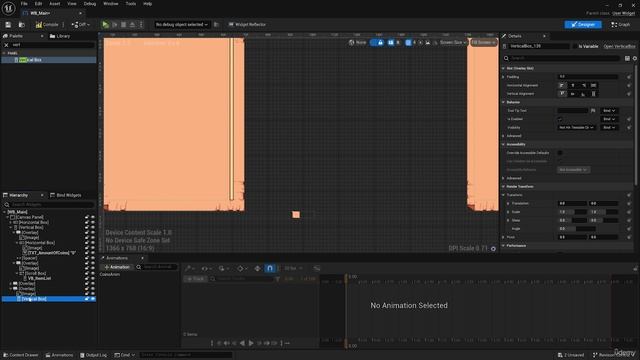Play the animation in reverse
The height and width of the screenshot is (360, 640).
[242, 343]
